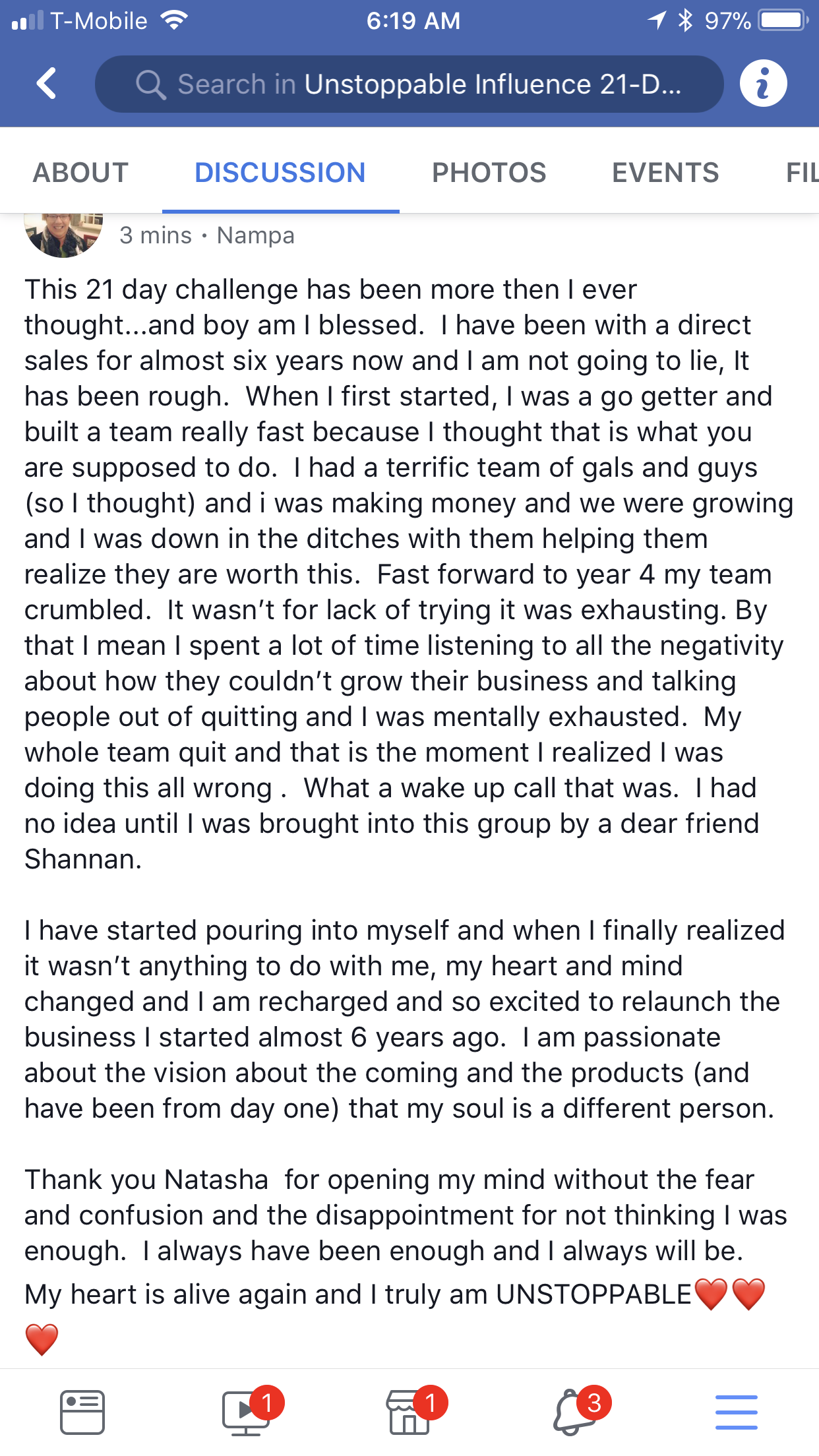Tap the 6:19 AM status bar clock
This screenshot has width=819, height=1456.
413,20
